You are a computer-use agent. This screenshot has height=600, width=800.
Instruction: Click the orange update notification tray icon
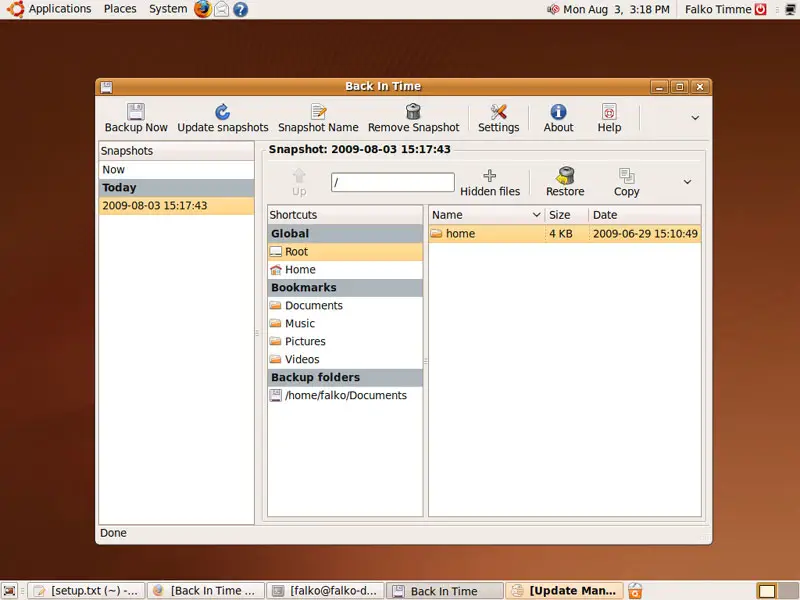(635, 591)
